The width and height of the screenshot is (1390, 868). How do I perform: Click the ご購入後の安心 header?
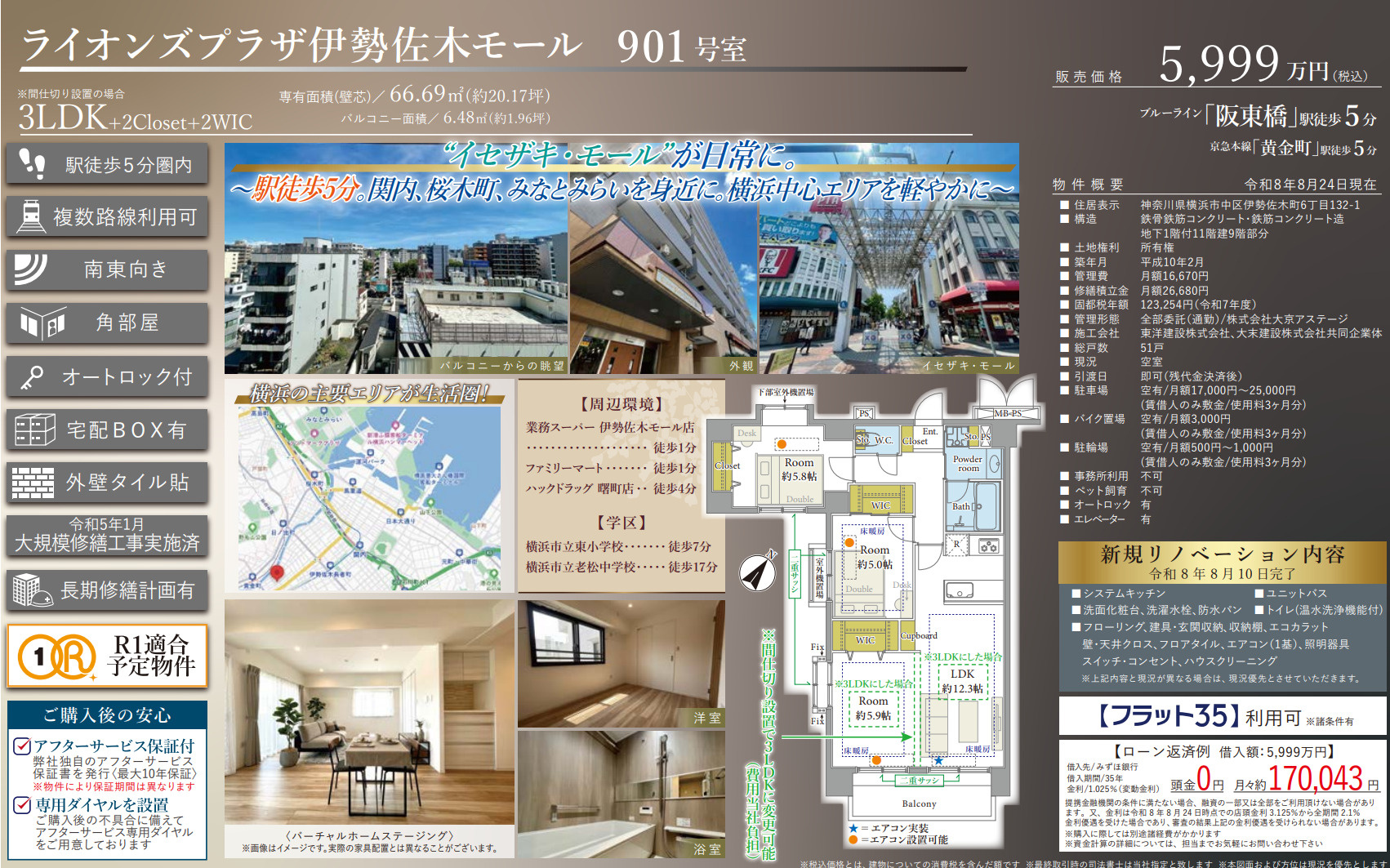[107, 715]
